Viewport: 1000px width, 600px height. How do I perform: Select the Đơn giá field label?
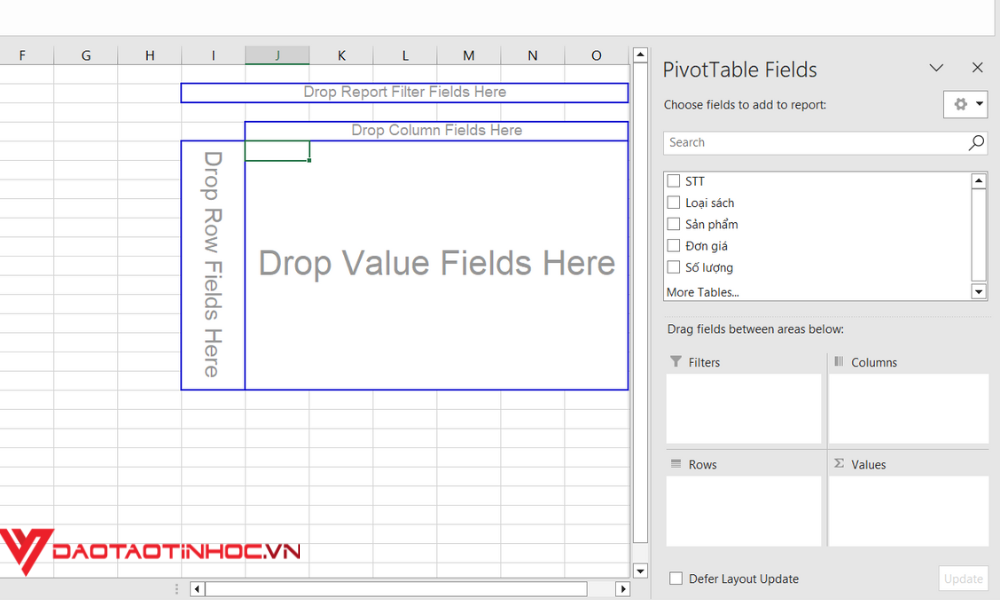point(706,245)
